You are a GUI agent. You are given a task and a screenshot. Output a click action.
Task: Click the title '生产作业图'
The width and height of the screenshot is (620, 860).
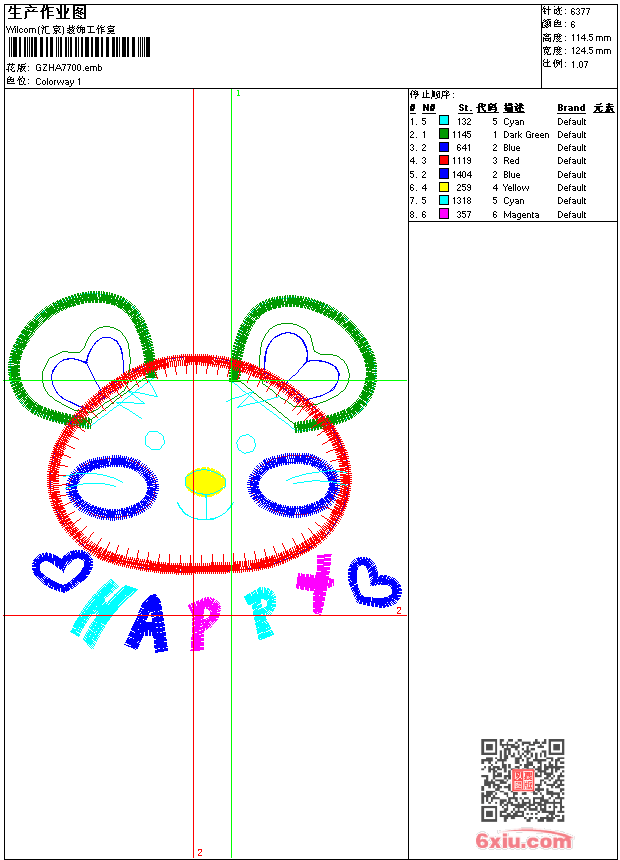coord(47,12)
